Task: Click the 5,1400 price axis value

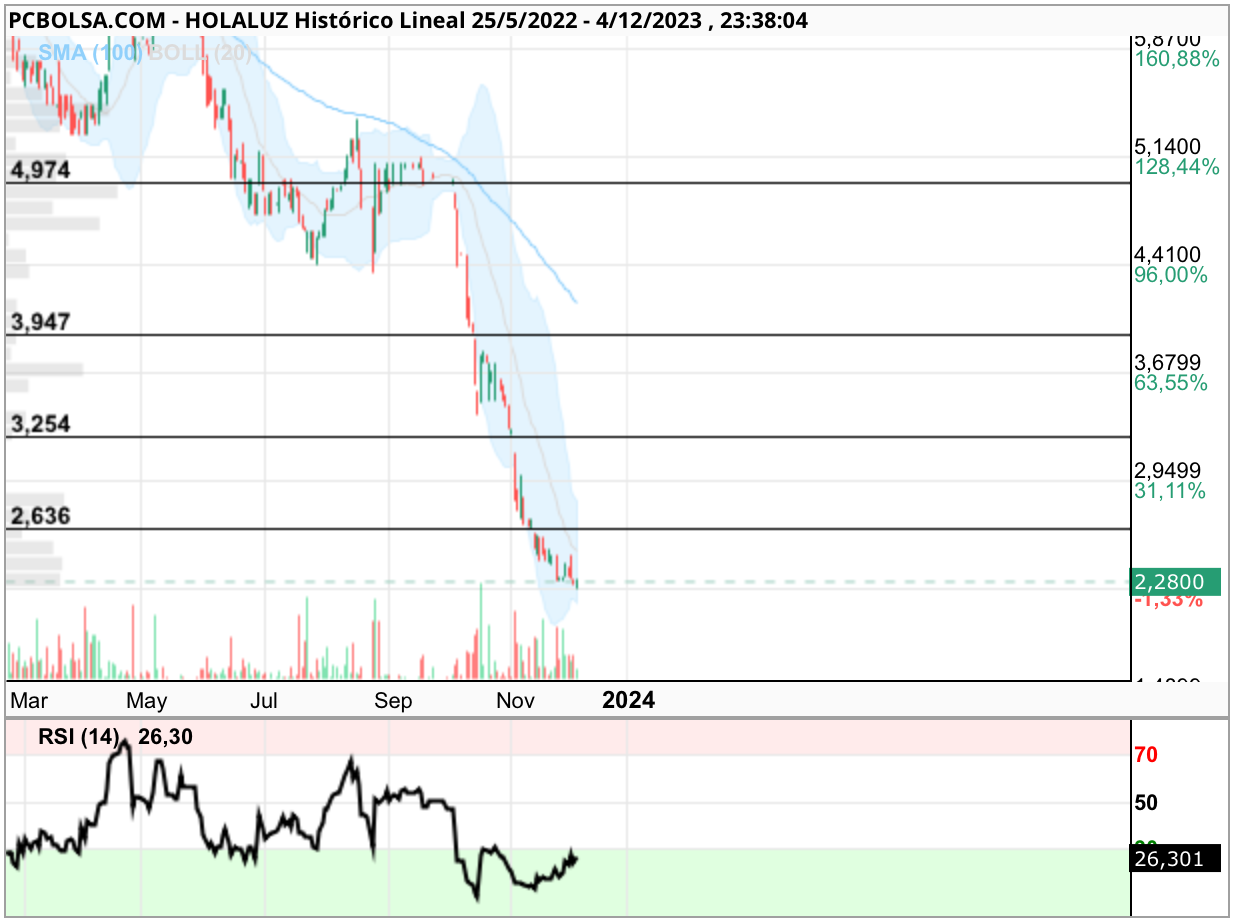Action: click(x=1168, y=146)
